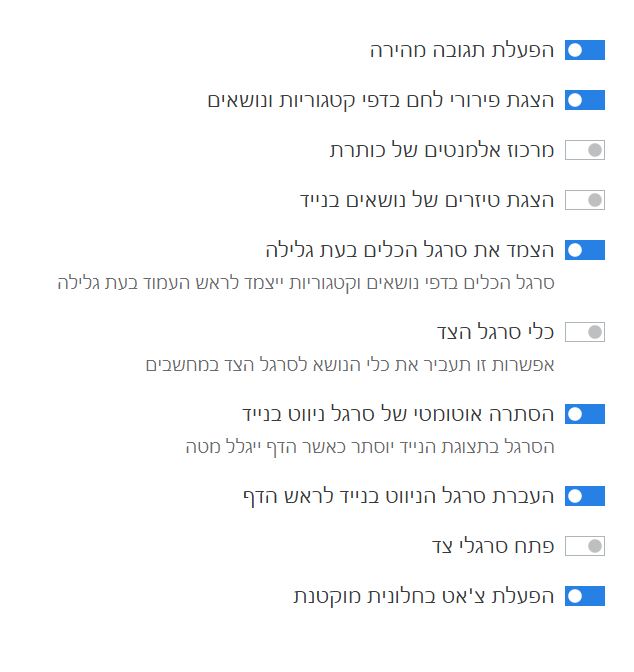Enable the מרכוז אלמנטים של כותרת switch
Screen dimensions: 634x672
point(585,150)
